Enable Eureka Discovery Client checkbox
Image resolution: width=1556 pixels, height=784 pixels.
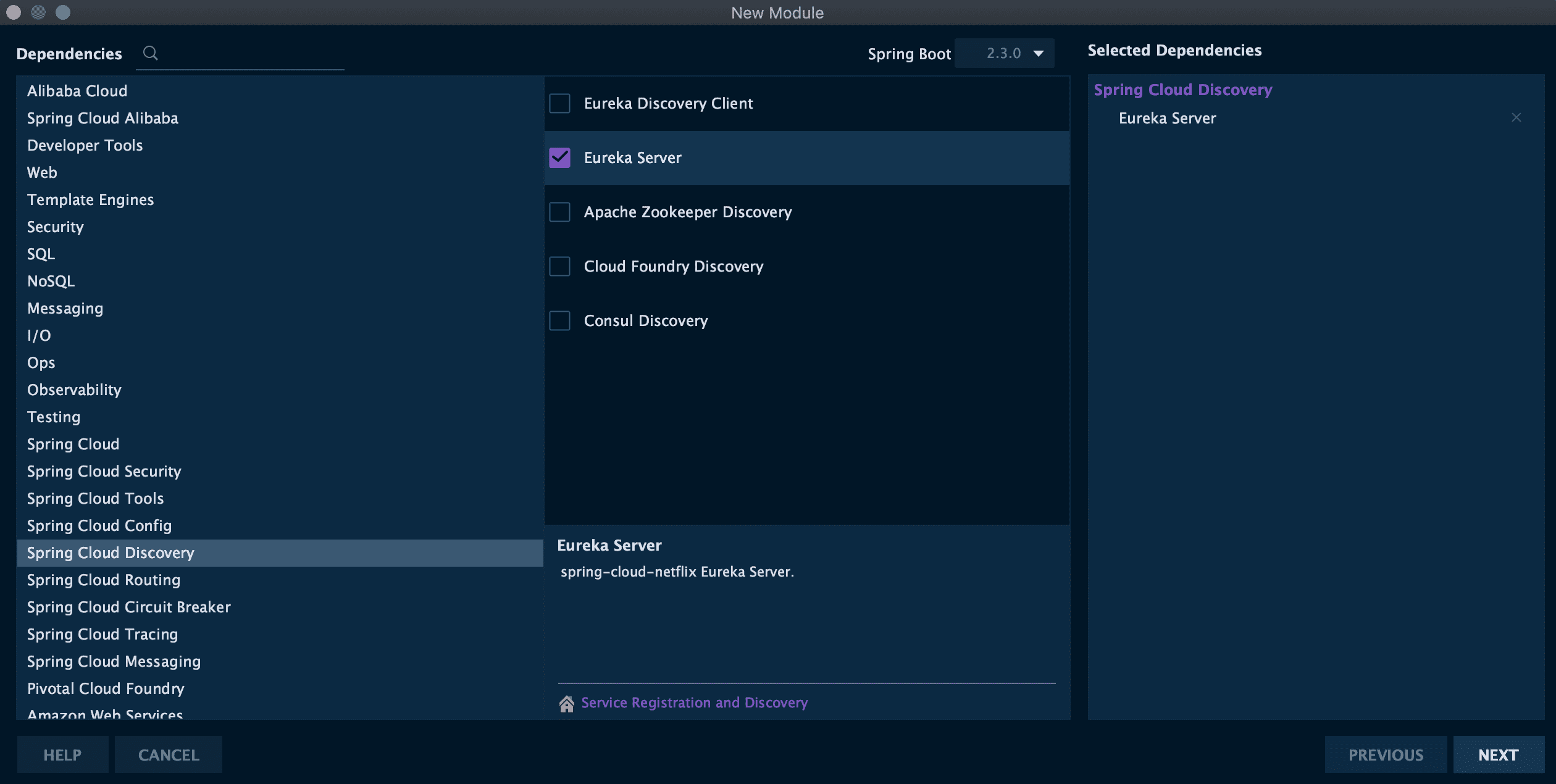[559, 103]
